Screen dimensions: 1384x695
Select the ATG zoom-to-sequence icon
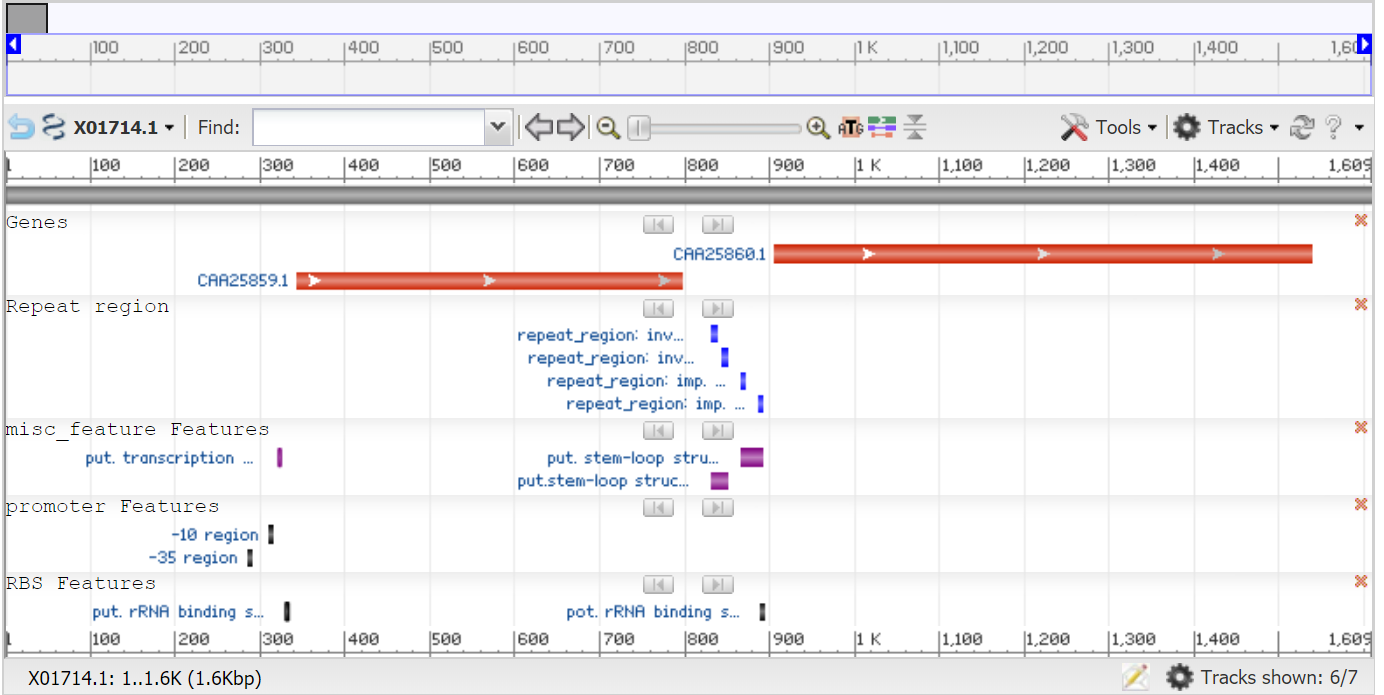click(849, 127)
